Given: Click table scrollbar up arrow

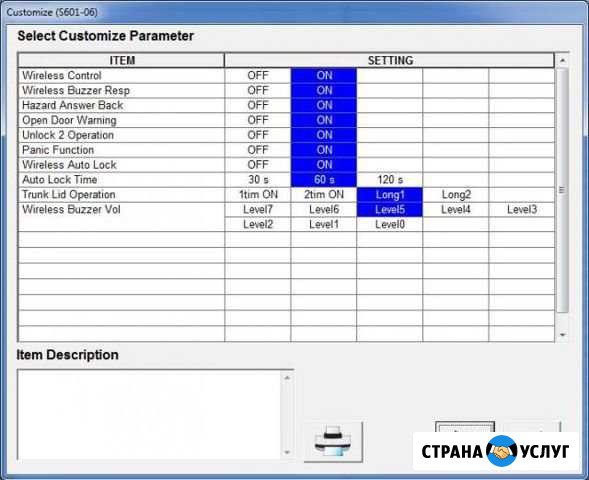Looking at the screenshot, I should (562, 60).
